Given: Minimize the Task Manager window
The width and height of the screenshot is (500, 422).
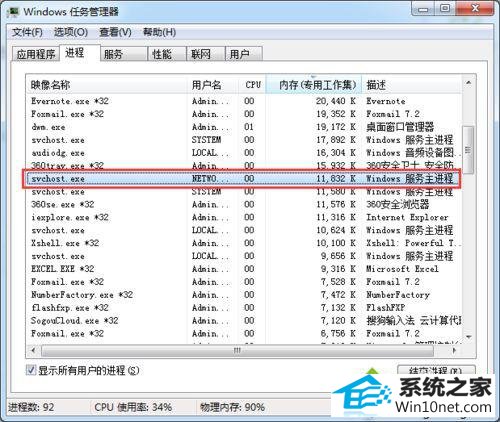Looking at the screenshot, I should (423, 9).
